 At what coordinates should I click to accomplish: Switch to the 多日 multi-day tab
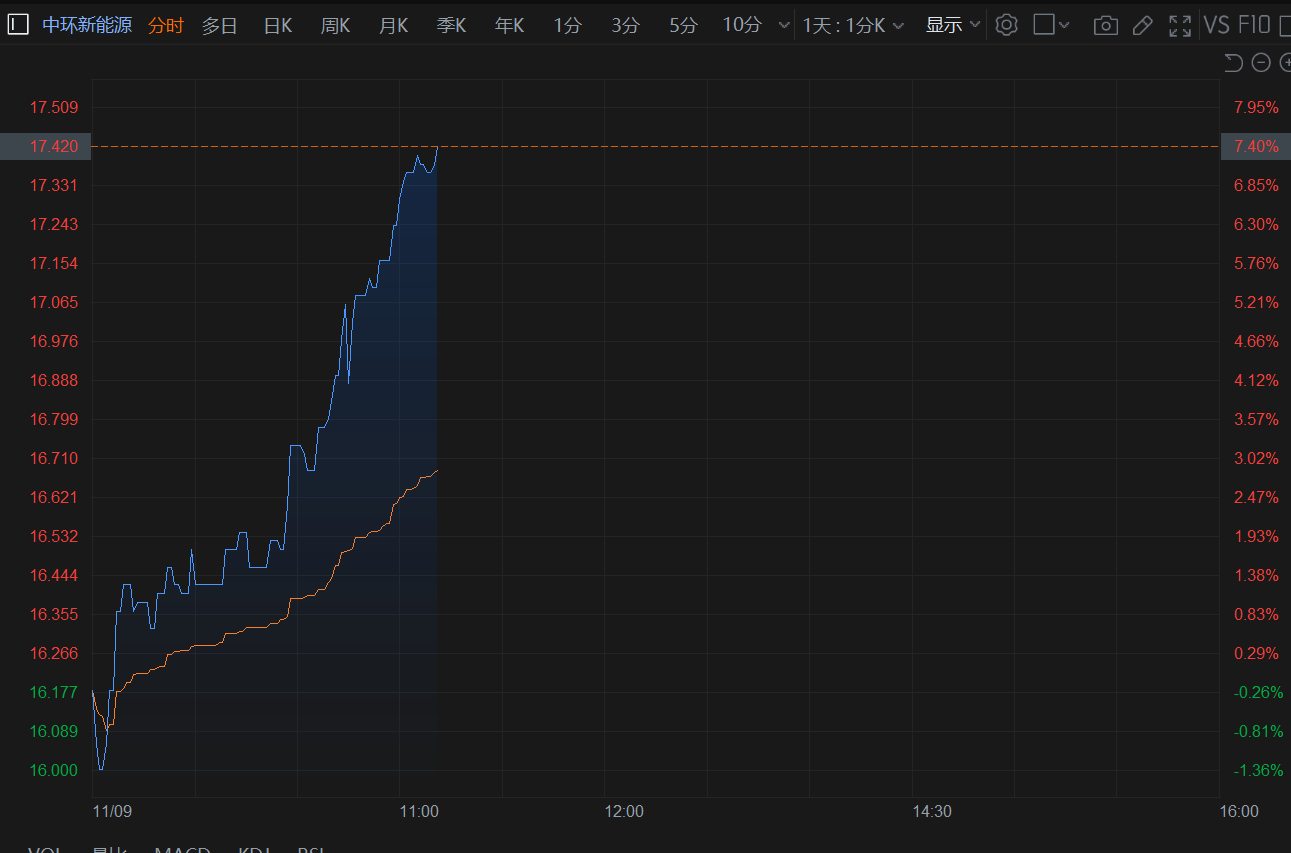[220, 25]
